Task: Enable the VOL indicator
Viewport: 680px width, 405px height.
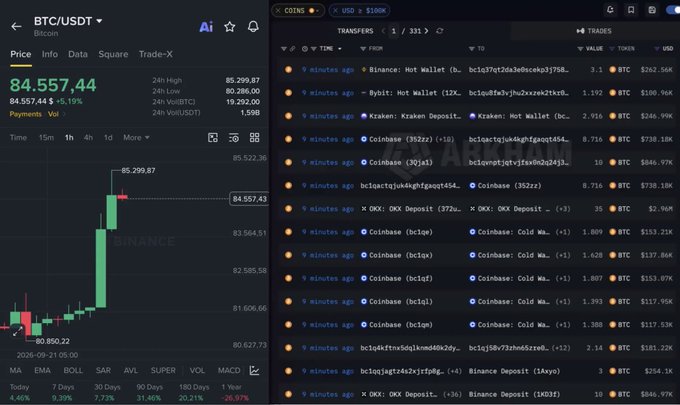Action: (197, 370)
